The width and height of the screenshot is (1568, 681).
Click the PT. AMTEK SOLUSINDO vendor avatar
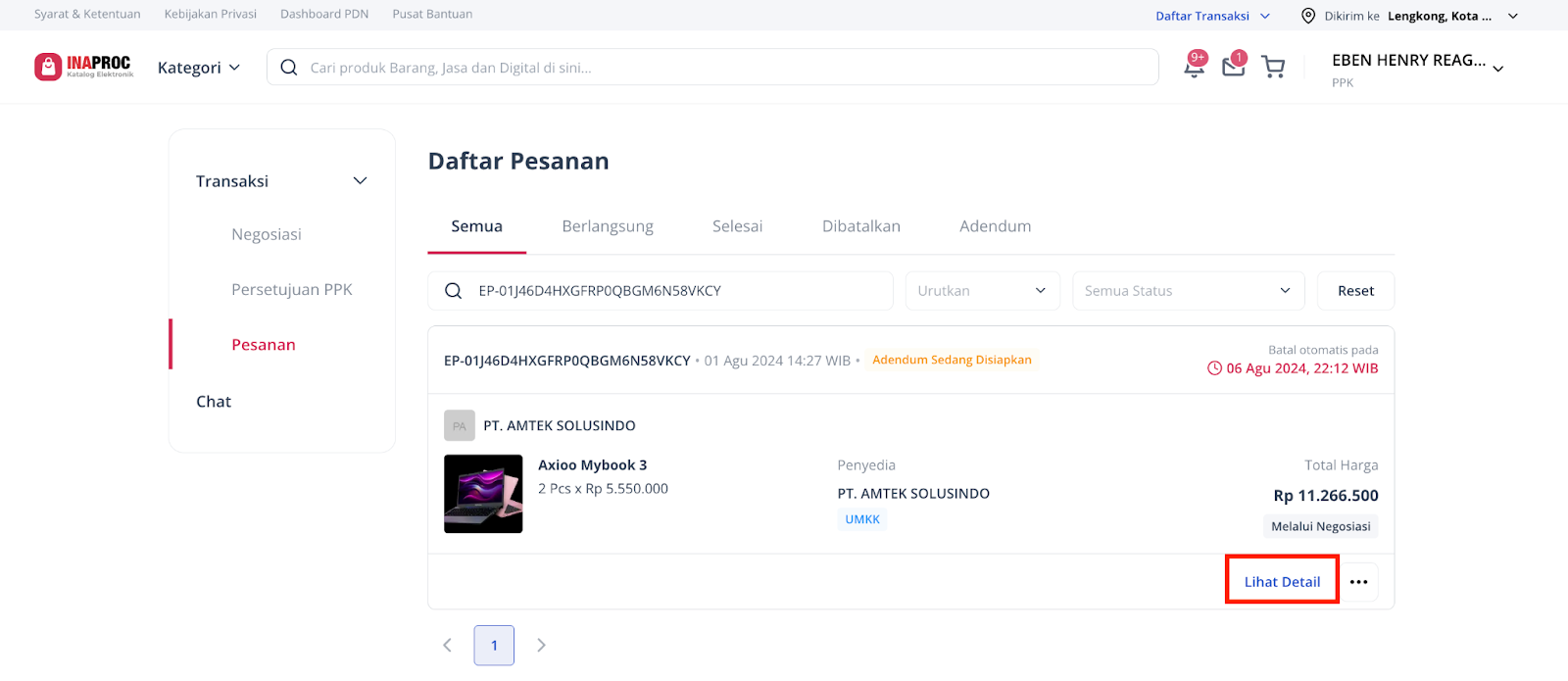pyautogui.click(x=460, y=425)
